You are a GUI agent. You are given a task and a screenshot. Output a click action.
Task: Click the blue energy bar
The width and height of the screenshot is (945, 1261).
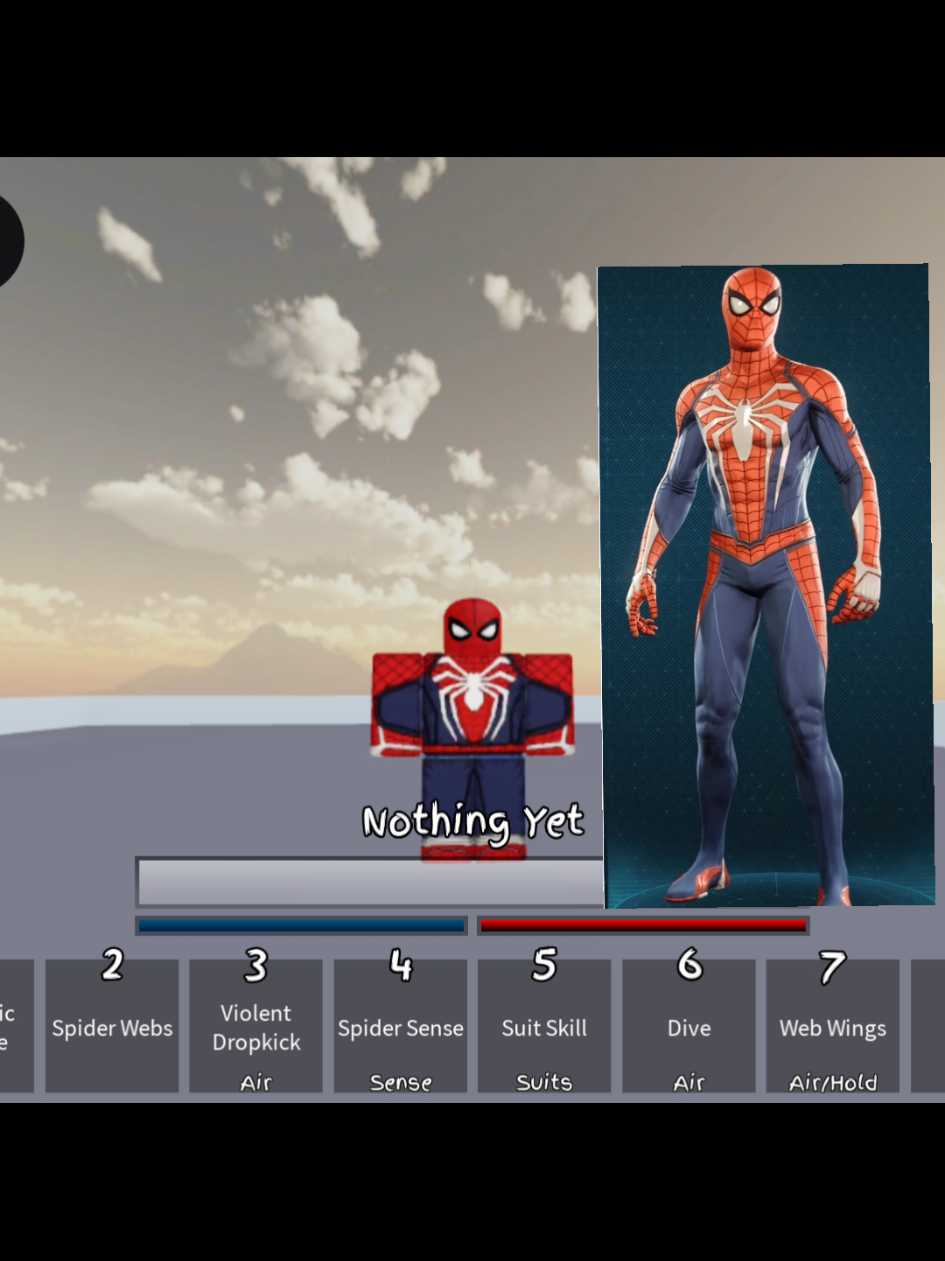301,926
